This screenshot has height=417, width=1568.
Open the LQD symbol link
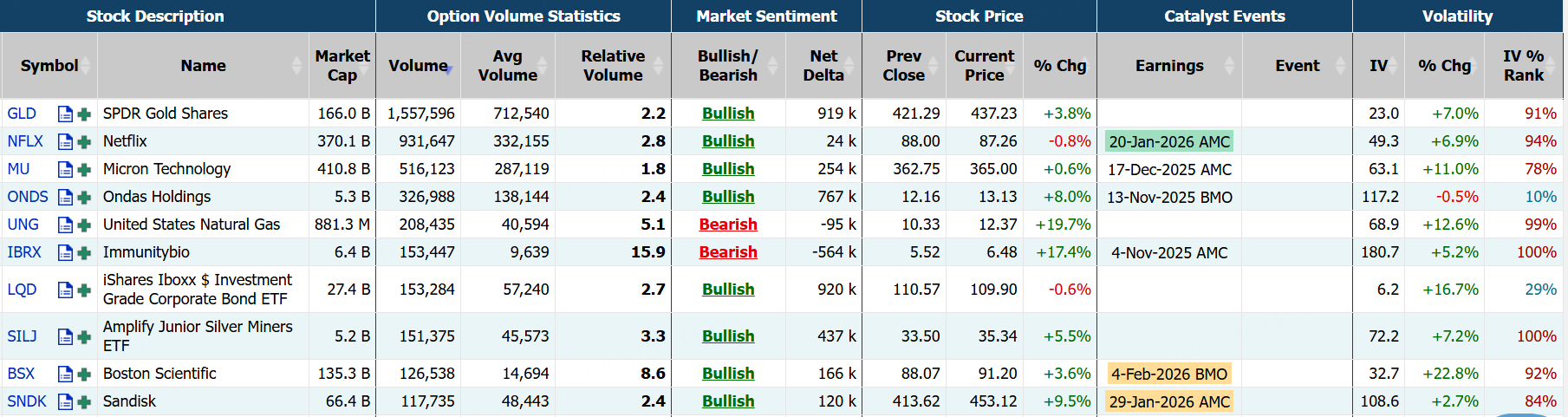click(x=22, y=290)
